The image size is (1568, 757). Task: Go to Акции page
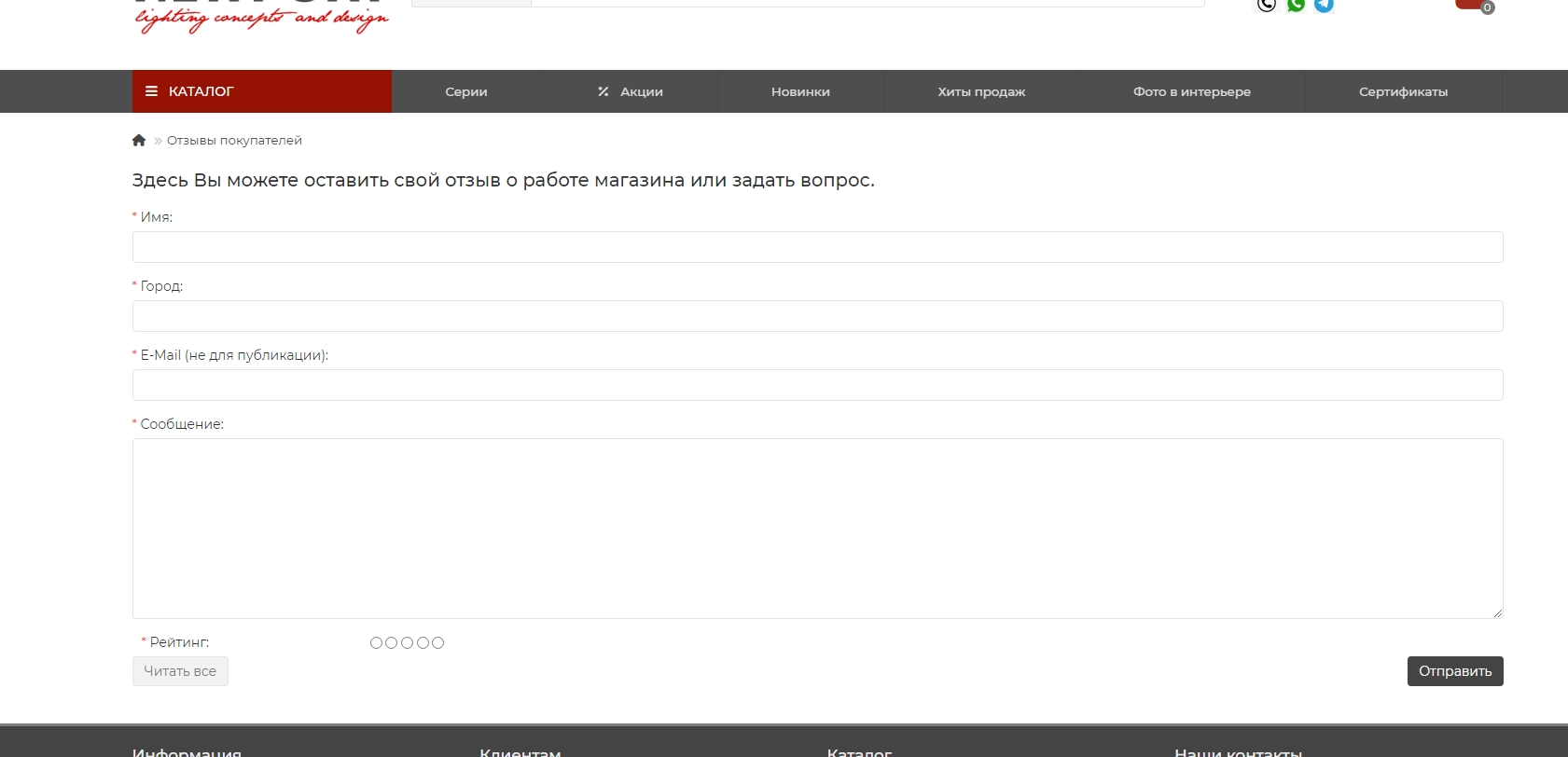tap(631, 91)
